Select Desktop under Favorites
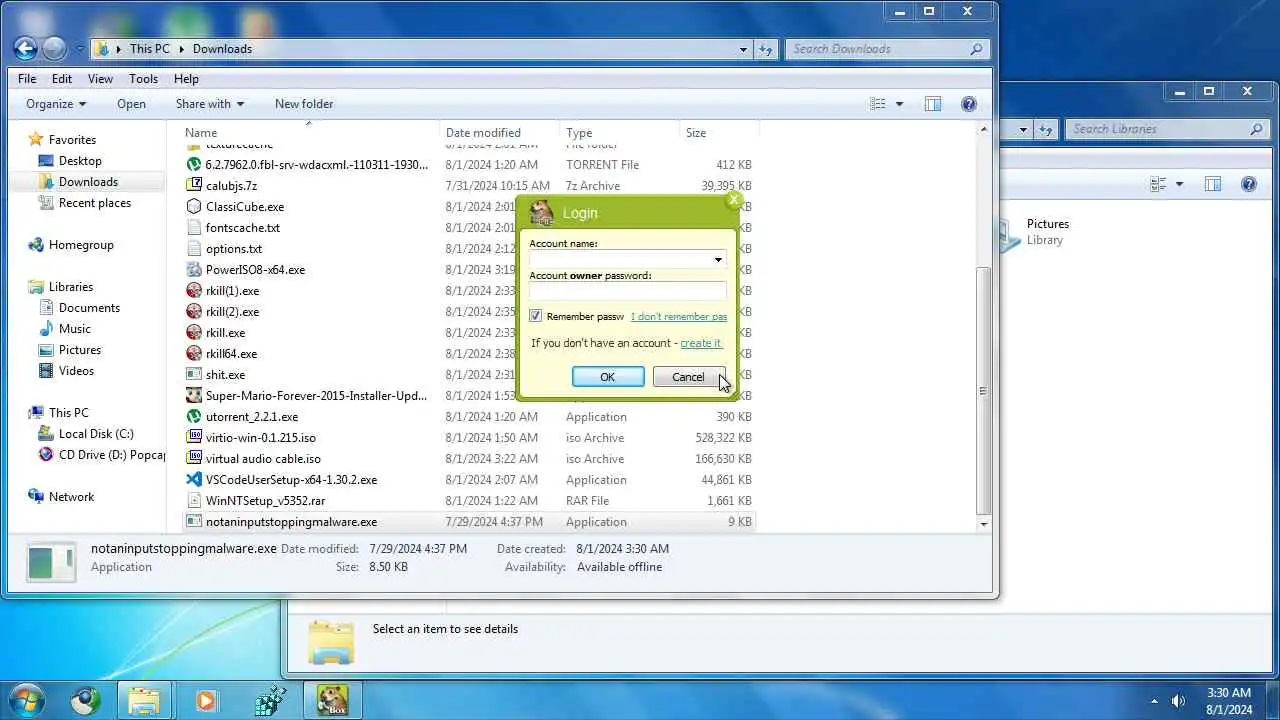The width and height of the screenshot is (1280, 720). coord(80,161)
